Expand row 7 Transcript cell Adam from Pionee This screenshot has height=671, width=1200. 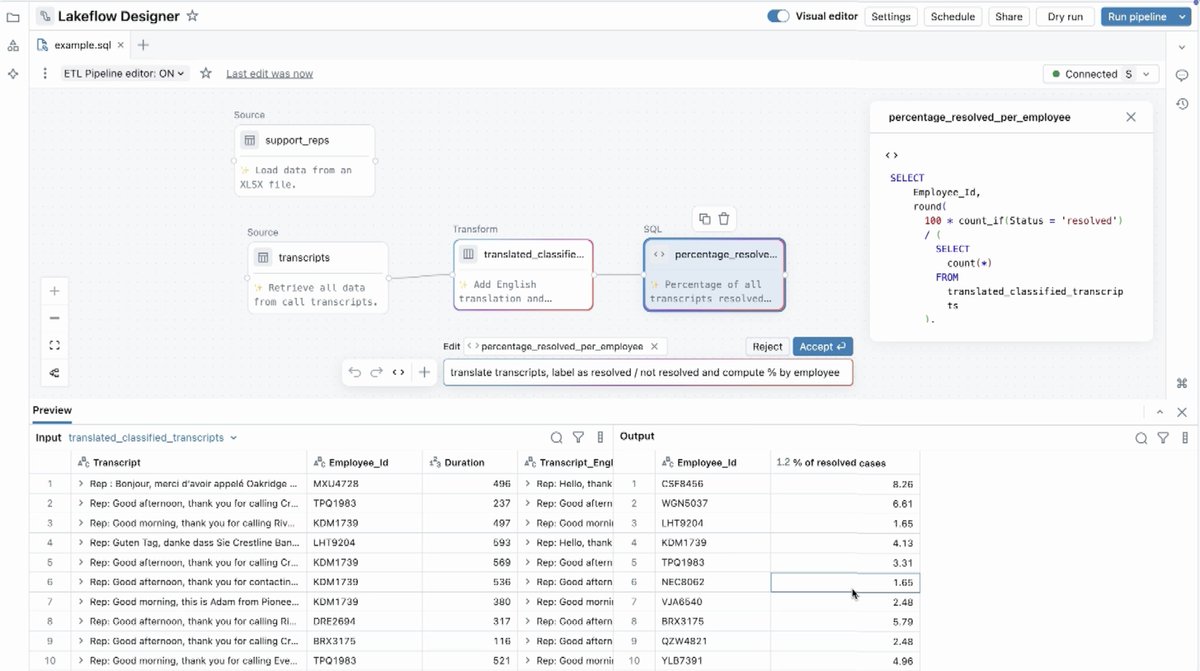coord(81,602)
